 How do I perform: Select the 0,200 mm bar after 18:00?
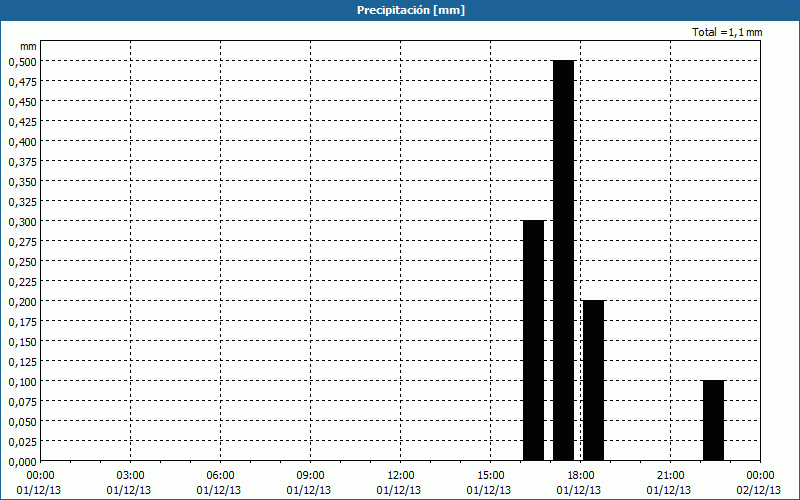coord(593,381)
